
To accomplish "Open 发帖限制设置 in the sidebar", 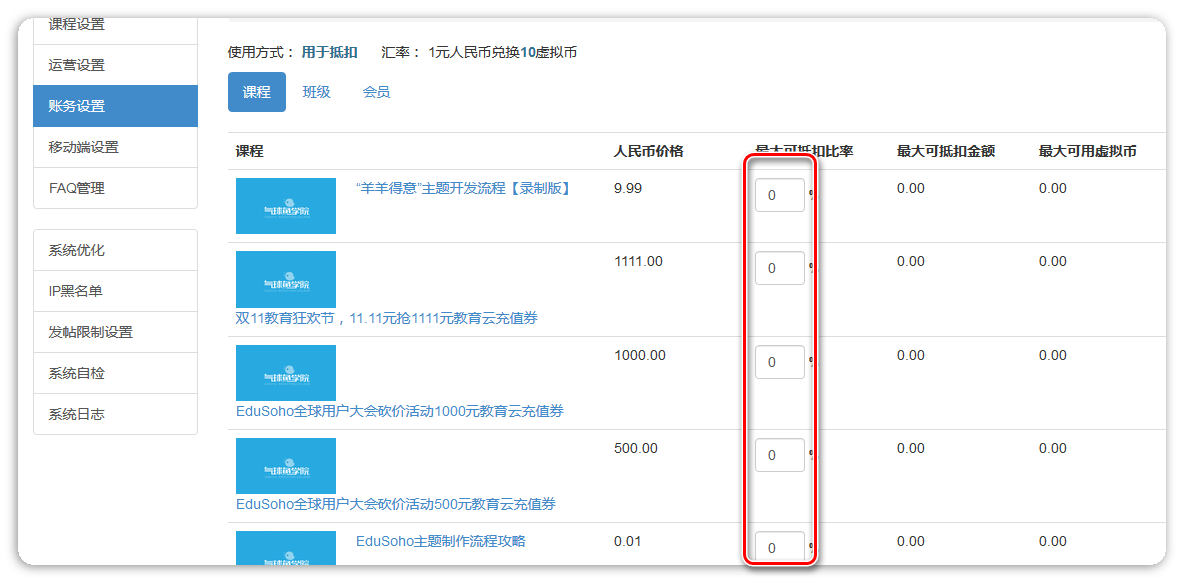I will (115, 332).
